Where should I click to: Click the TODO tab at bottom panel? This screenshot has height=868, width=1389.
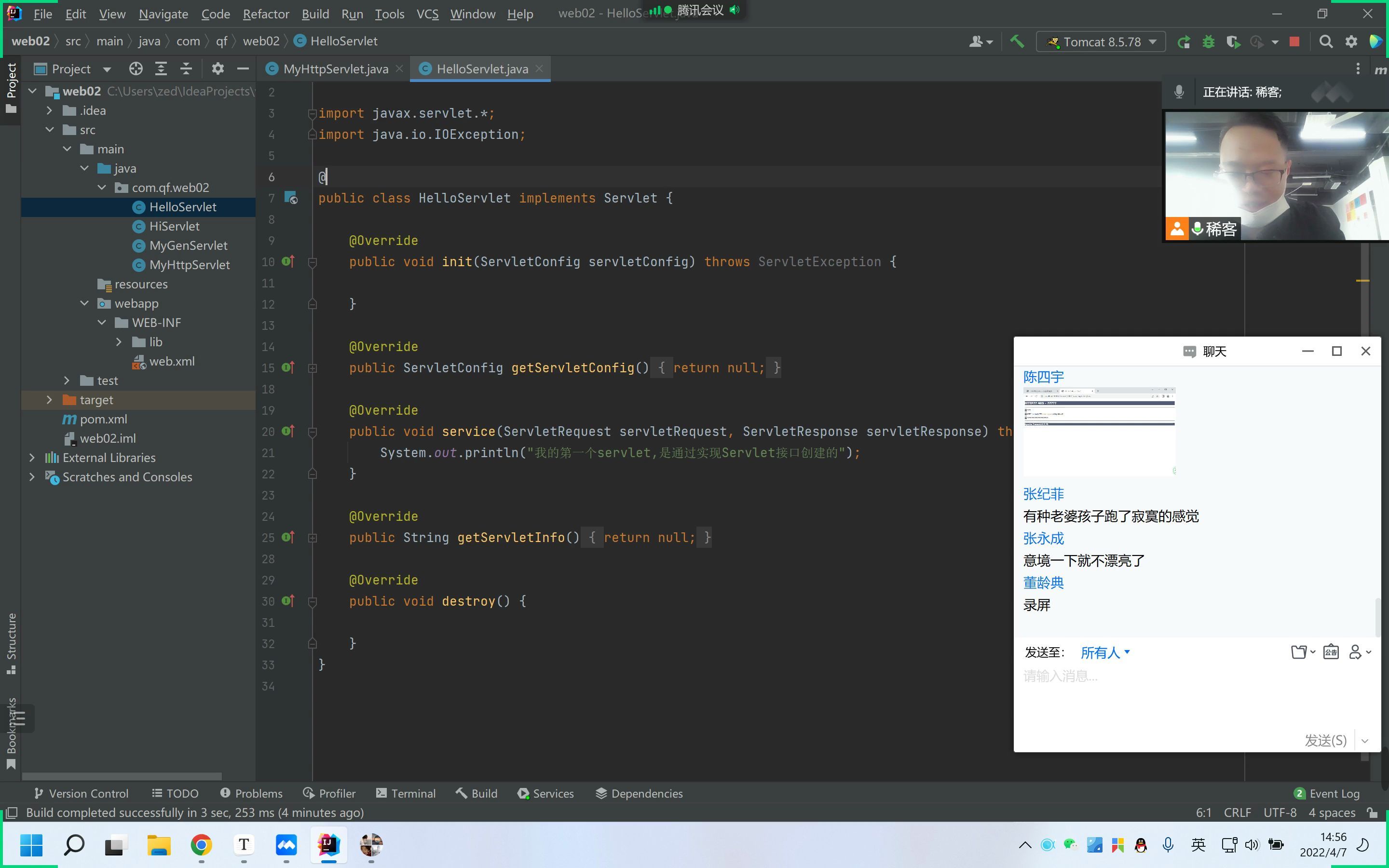pyautogui.click(x=180, y=793)
